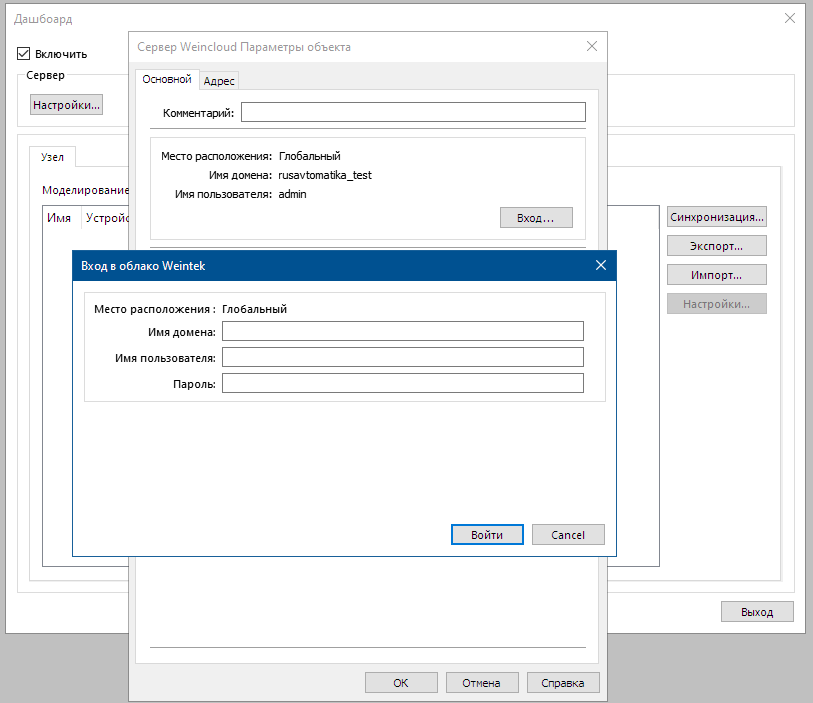Click into the Имя пользователя field

(x=403, y=357)
